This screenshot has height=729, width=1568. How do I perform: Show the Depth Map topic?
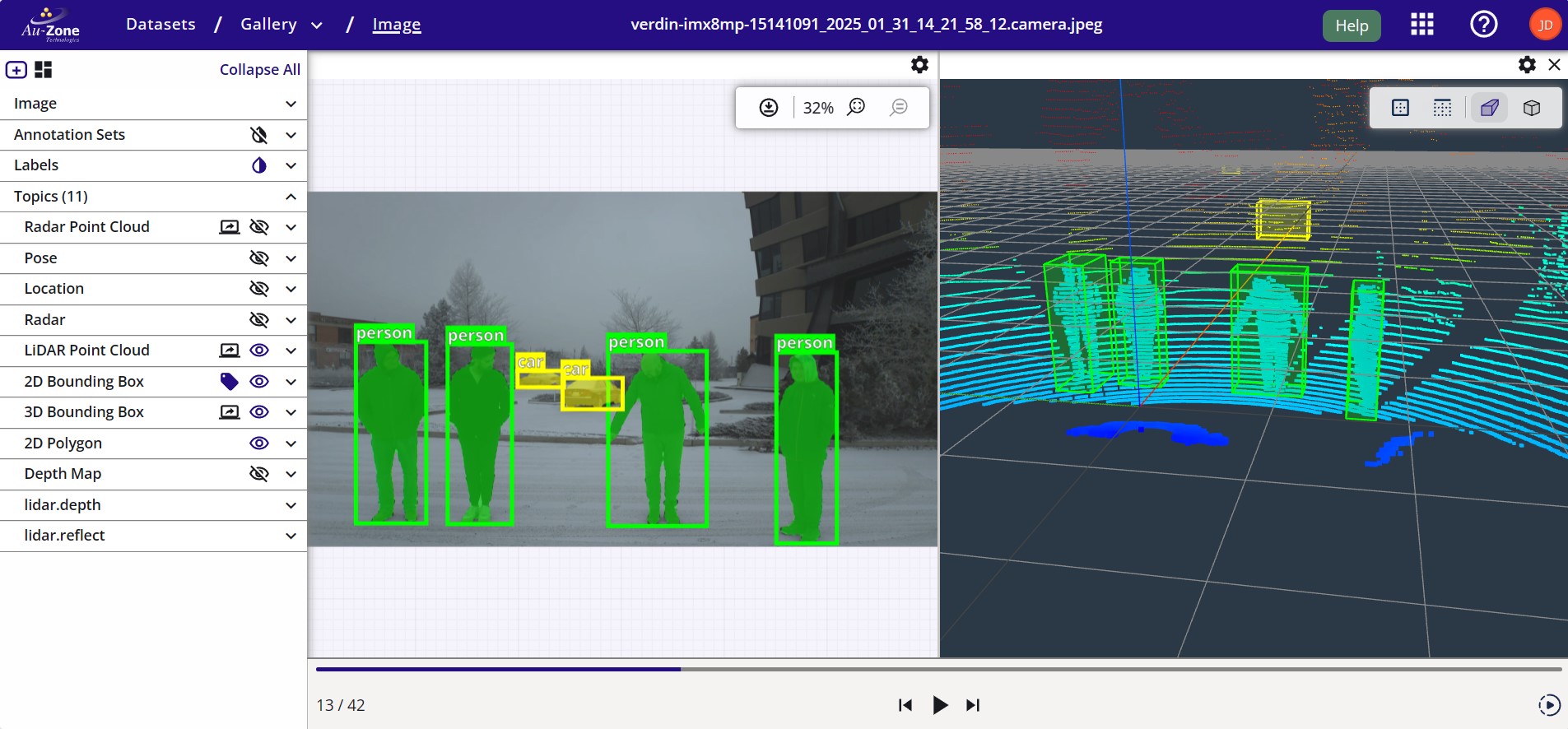259,474
